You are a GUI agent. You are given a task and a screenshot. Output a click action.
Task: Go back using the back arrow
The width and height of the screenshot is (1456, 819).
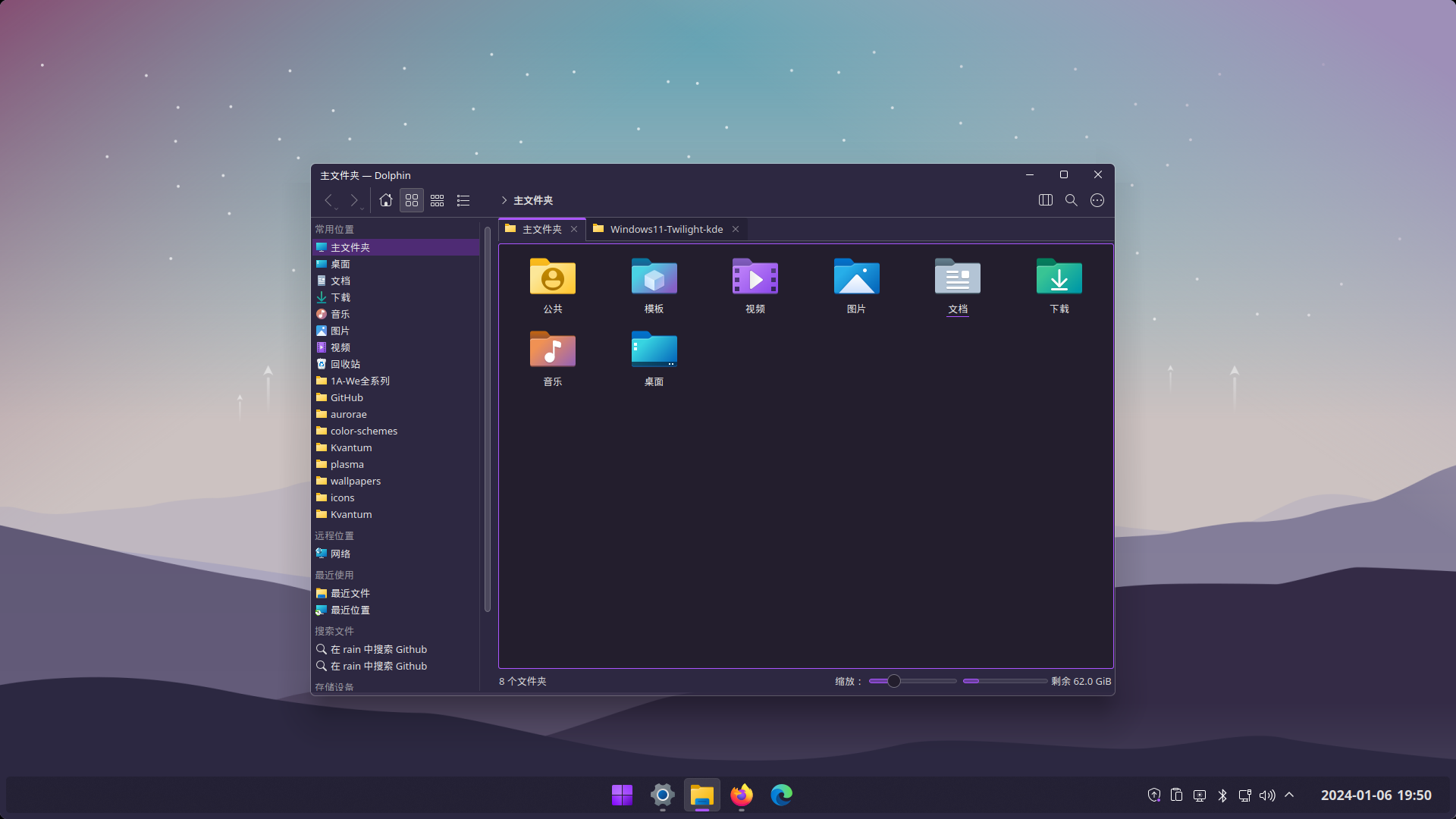coord(328,200)
